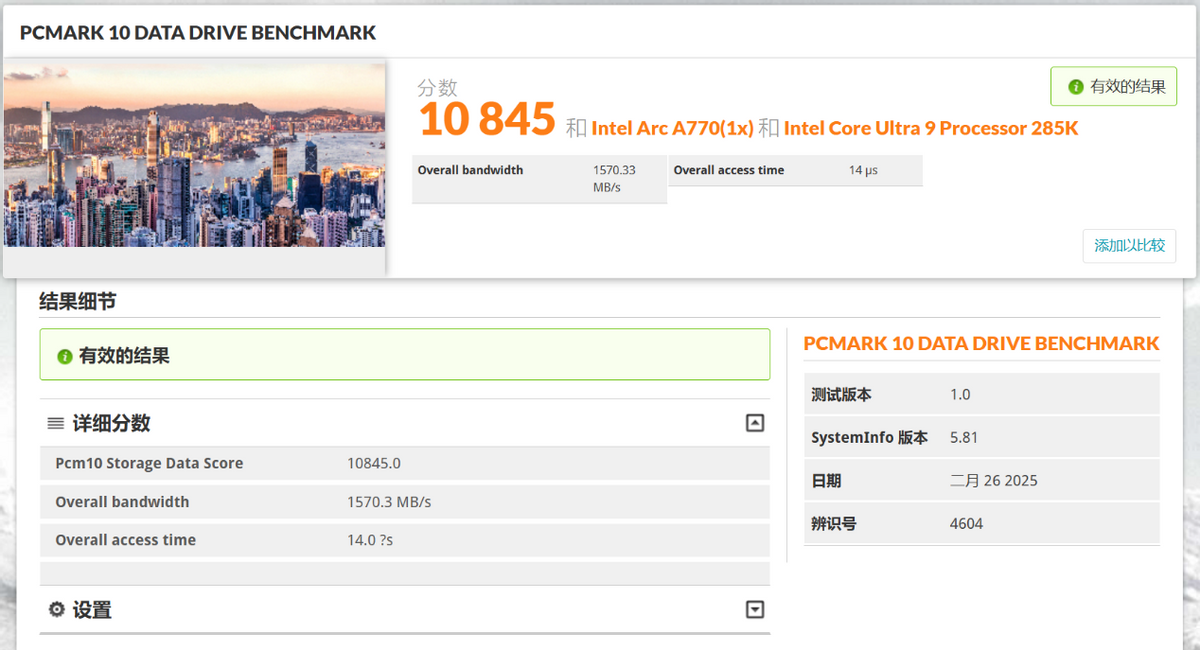Screen dimensions: 1200x650
Task: Click the 测试版本 row label
Action: point(841,395)
